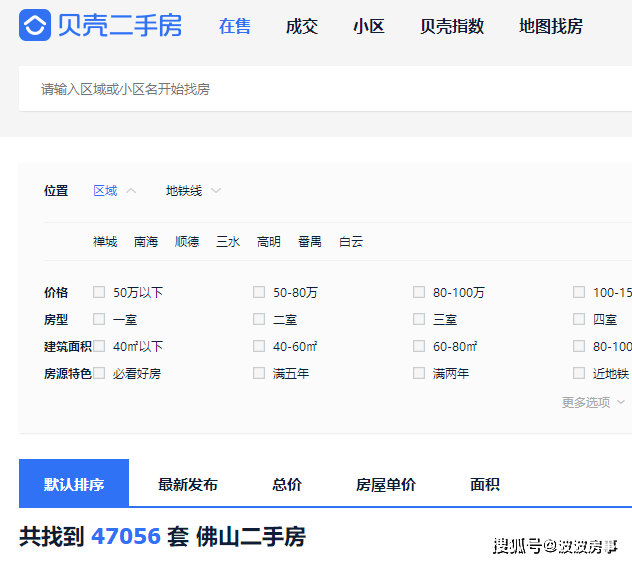Image resolution: width=632 pixels, height=563 pixels.
Task: Switch to the 在售 tab
Action: pos(235,26)
